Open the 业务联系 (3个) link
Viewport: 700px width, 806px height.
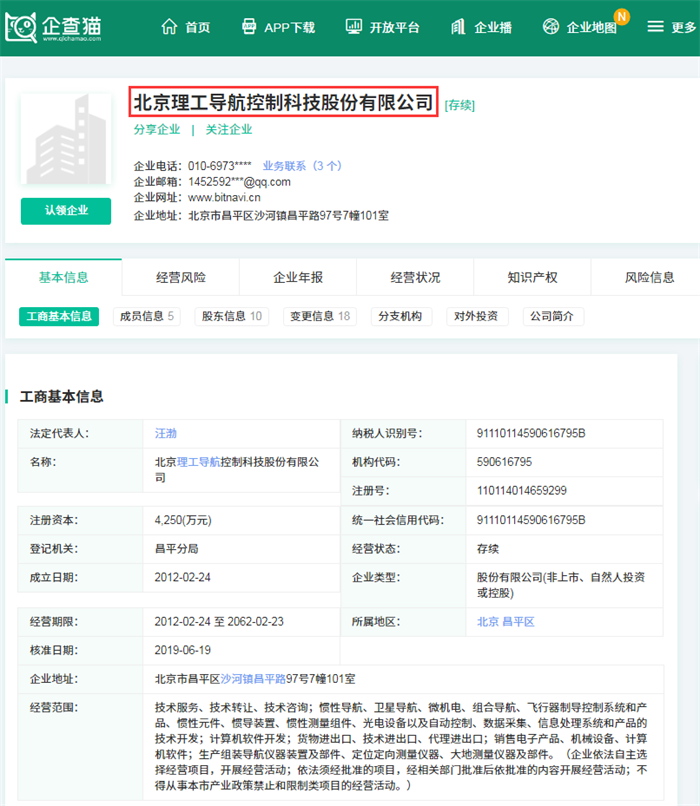(x=302, y=166)
